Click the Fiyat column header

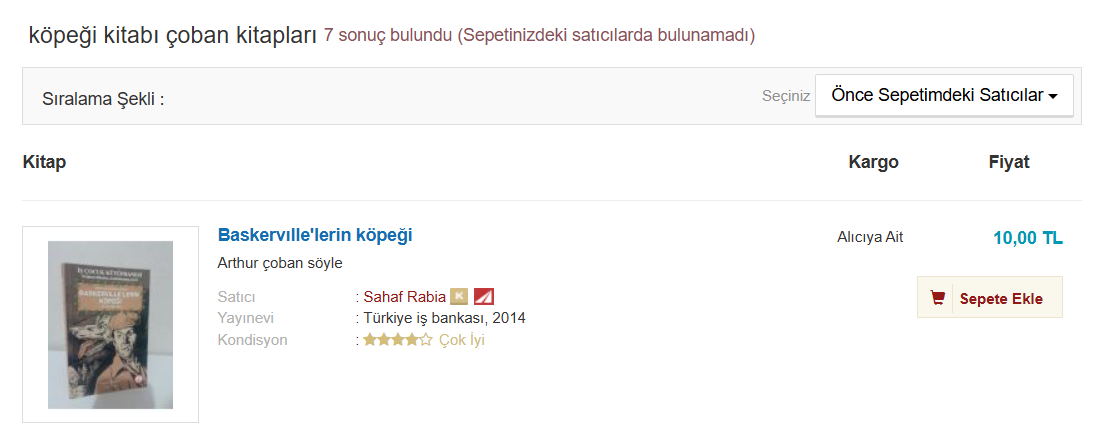click(x=1008, y=162)
